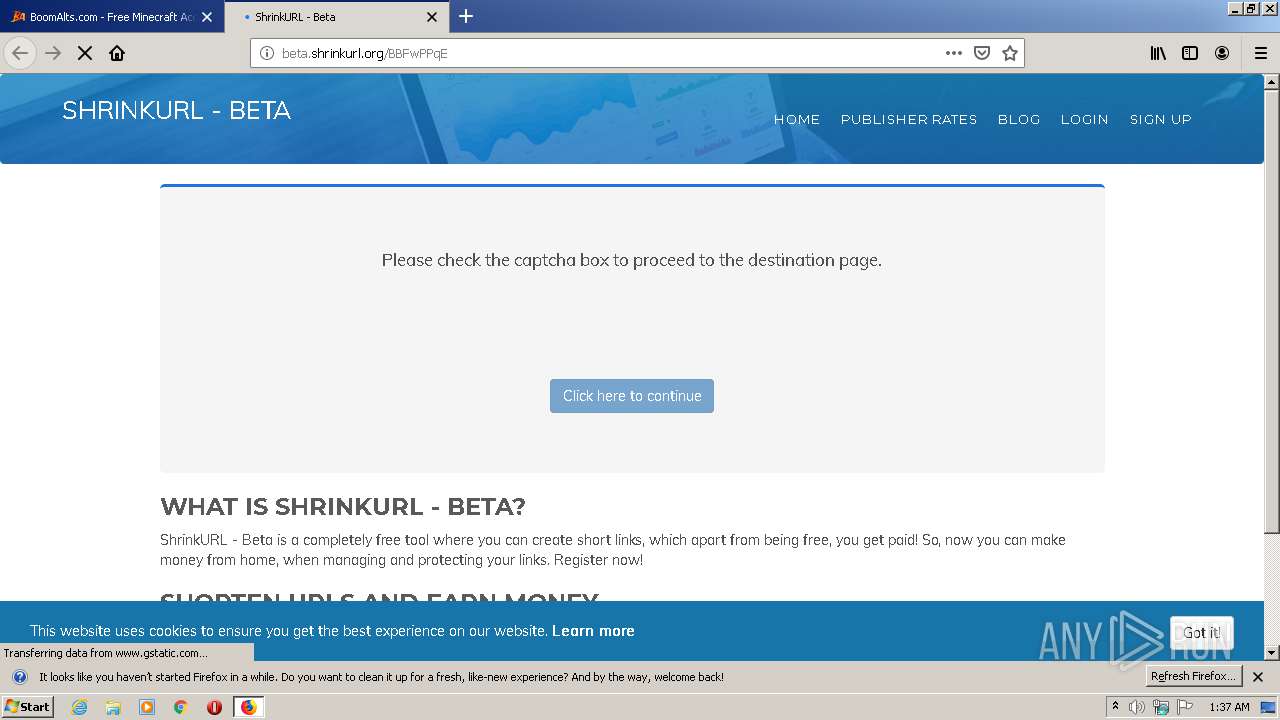1280x720 pixels.
Task: Show site information icon in address bar
Action: 266,53
